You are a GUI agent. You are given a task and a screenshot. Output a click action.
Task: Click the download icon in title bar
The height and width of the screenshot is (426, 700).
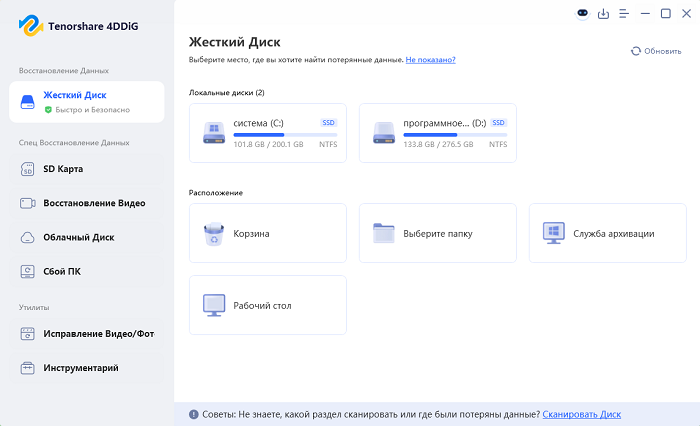point(603,14)
